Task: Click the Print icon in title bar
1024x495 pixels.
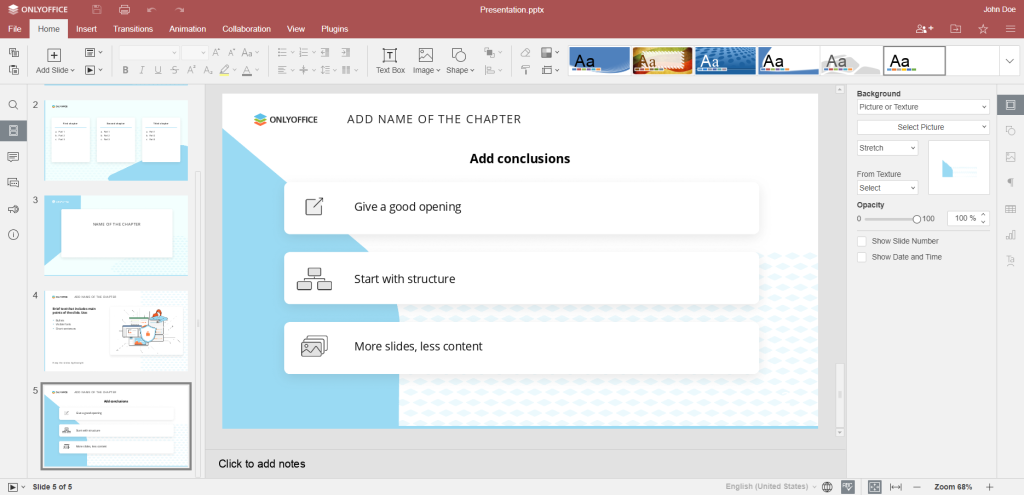Action: pyautogui.click(x=125, y=10)
